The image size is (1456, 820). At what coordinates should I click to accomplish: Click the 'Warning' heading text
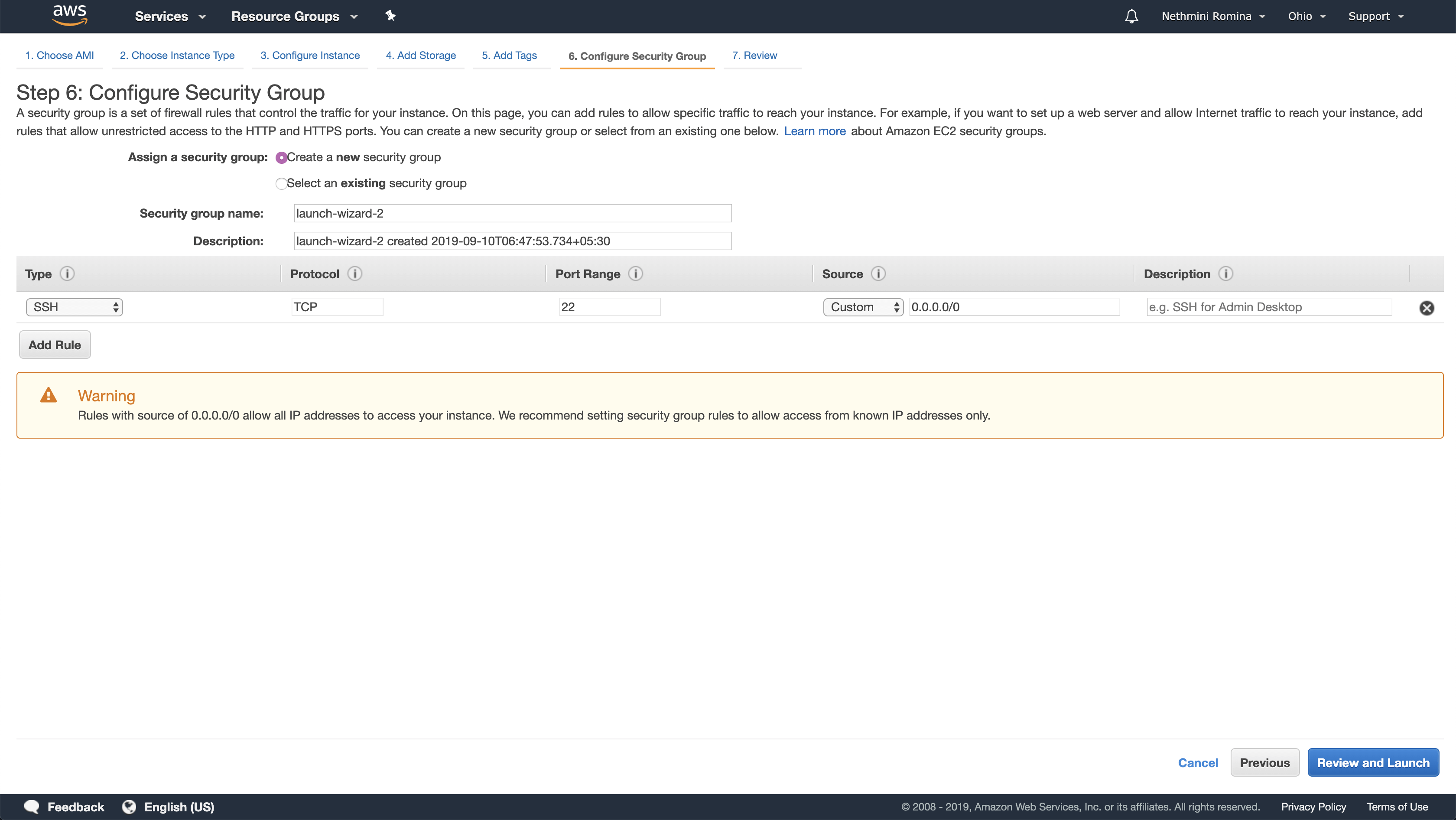point(106,396)
